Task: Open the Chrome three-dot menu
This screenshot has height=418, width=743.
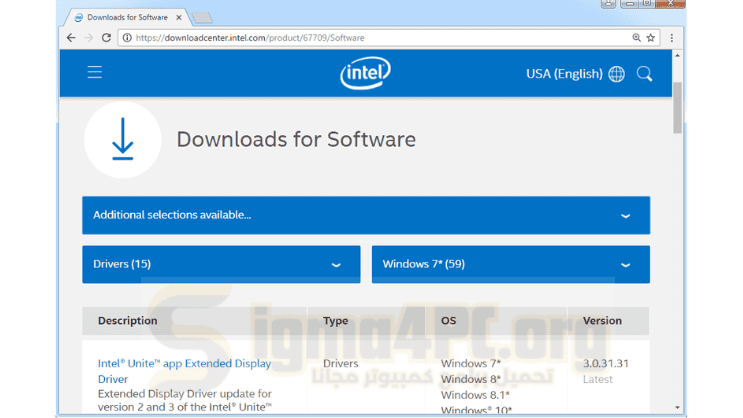Action: click(671, 38)
